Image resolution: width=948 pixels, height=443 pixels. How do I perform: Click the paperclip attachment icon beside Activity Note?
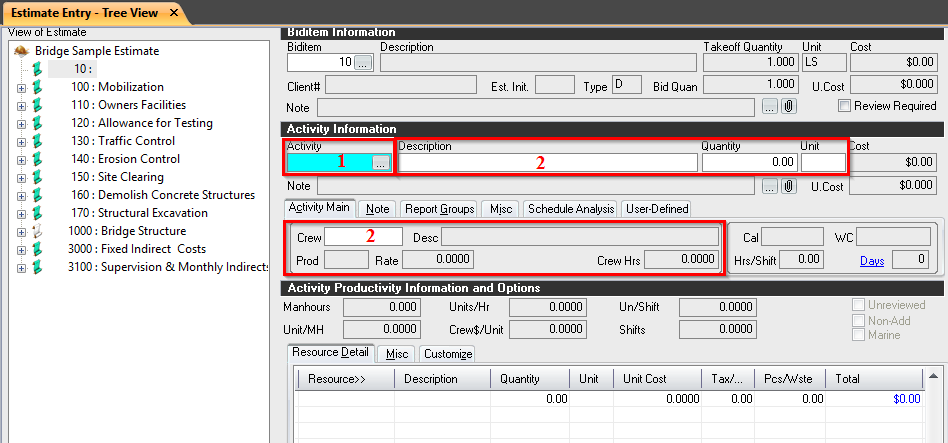(x=789, y=186)
